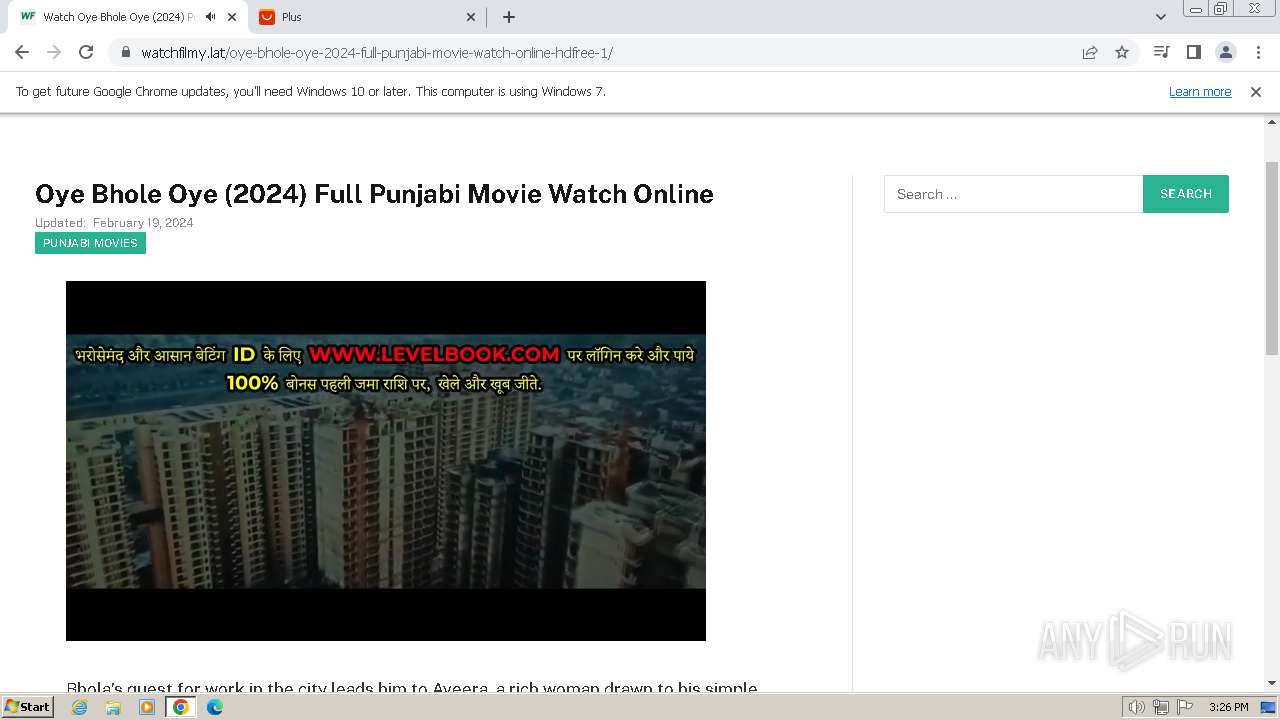Expand the tab search dropdown
The width and height of the screenshot is (1280, 720).
[x=1160, y=17]
